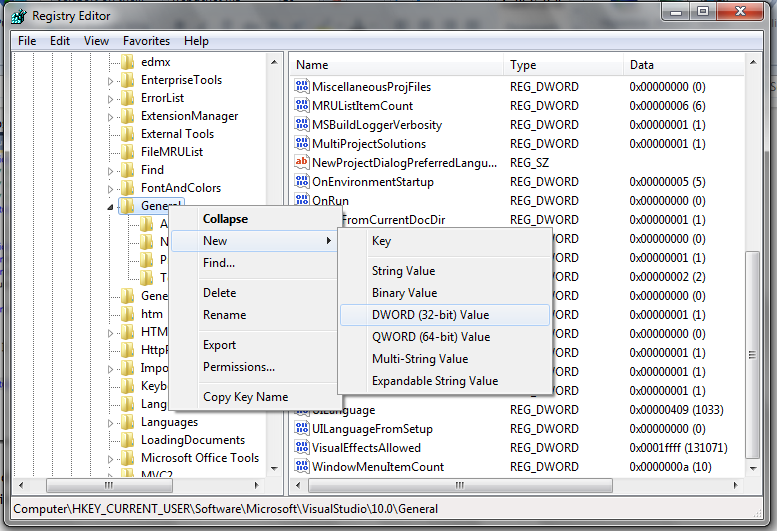Expand the Languages tree node
This screenshot has height=531, width=777.
[x=111, y=423]
